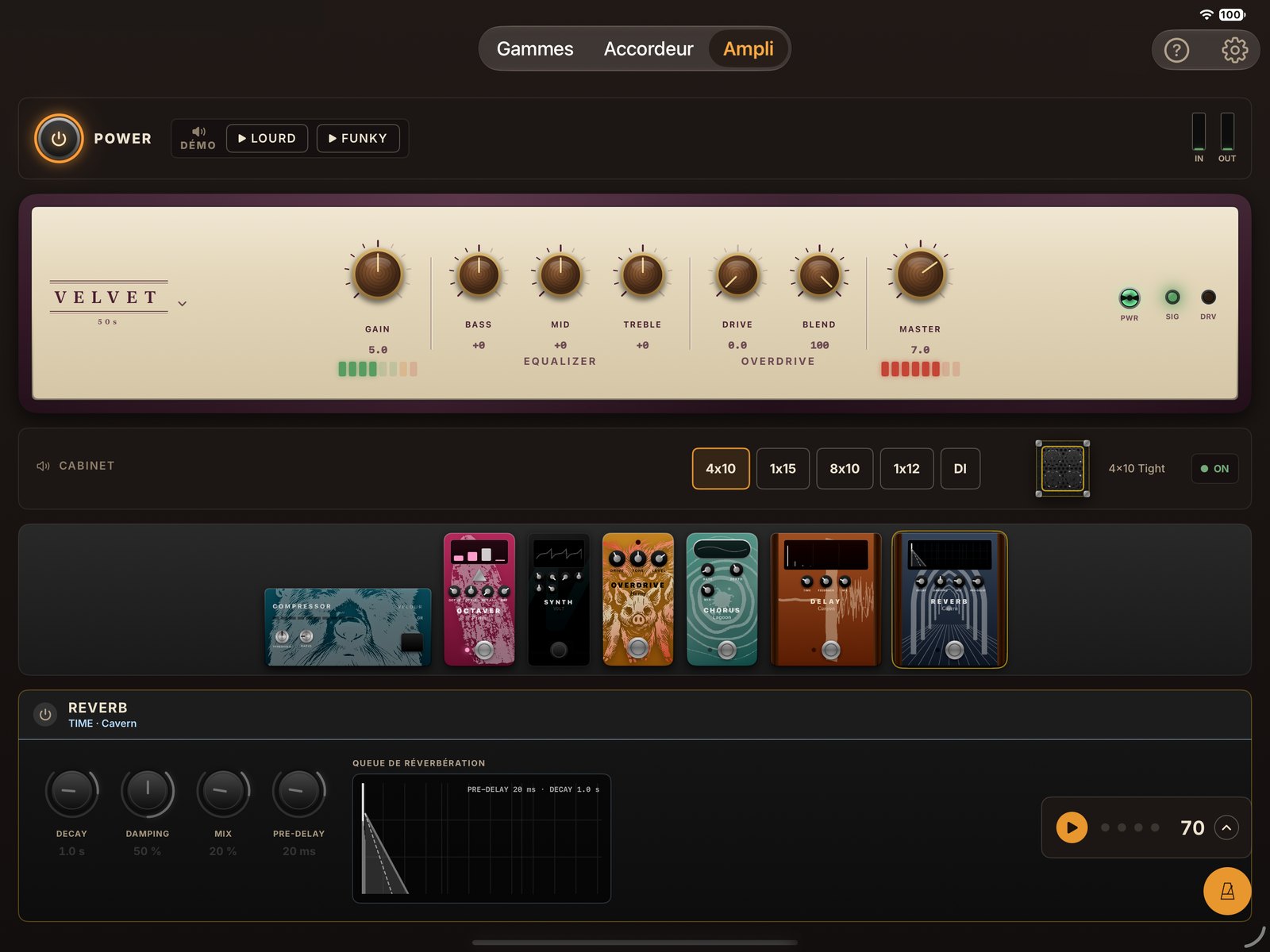Play the FUNKY demo
Screen dimensions: 1270x952
[358, 138]
